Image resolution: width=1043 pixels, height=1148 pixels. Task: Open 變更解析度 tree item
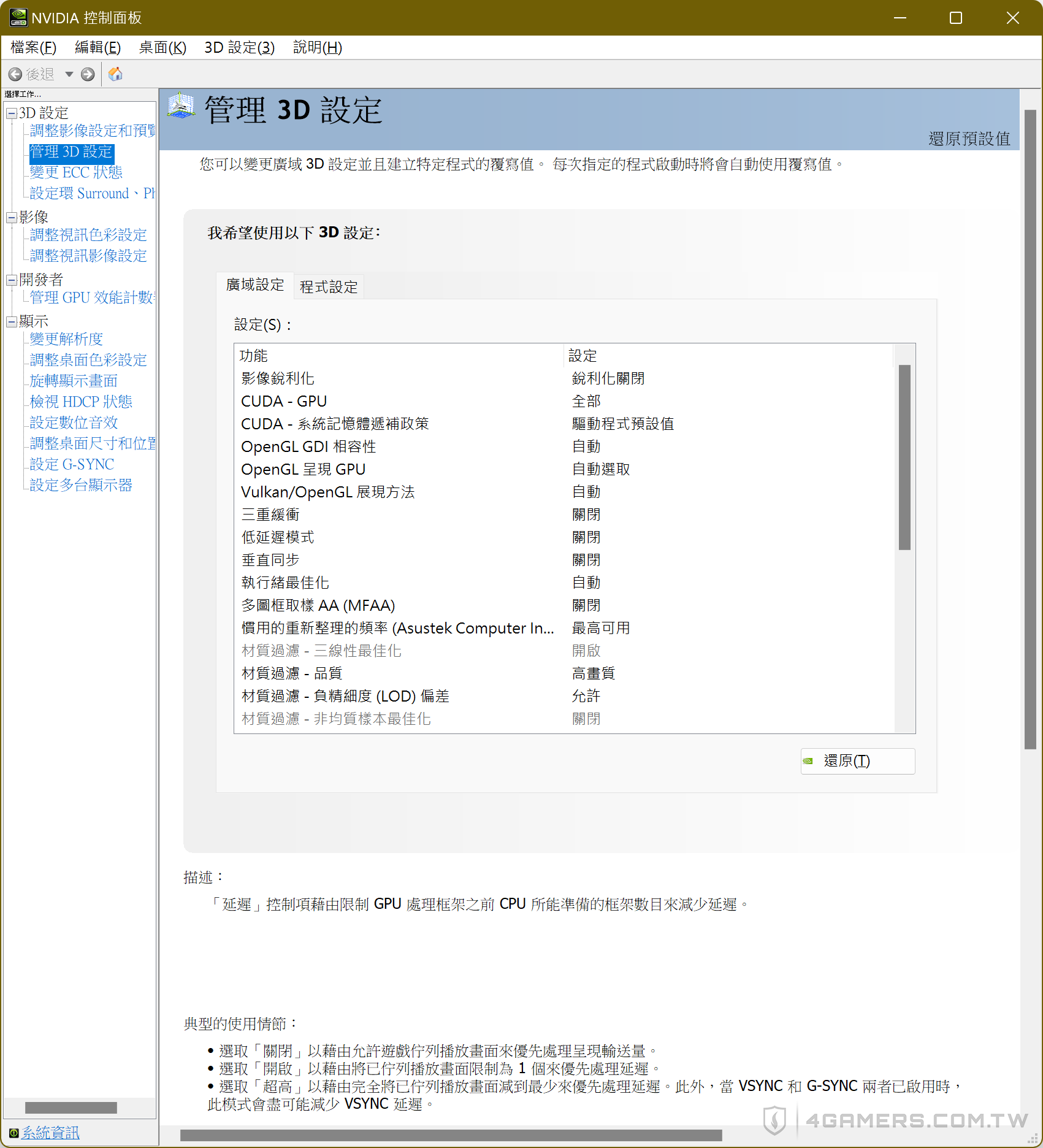coord(66,339)
